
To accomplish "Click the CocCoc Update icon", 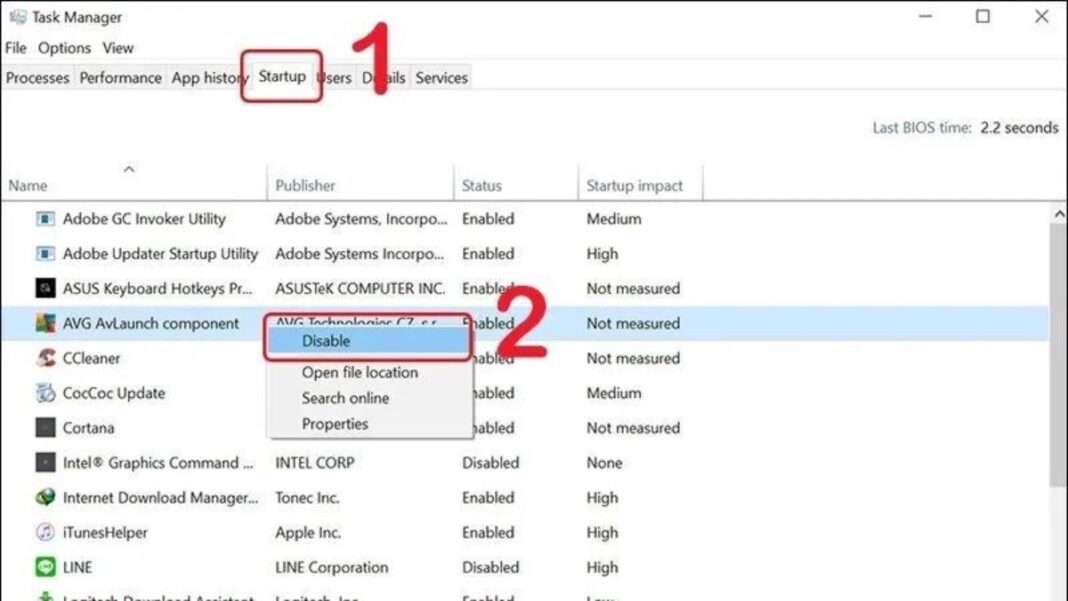I will point(45,392).
